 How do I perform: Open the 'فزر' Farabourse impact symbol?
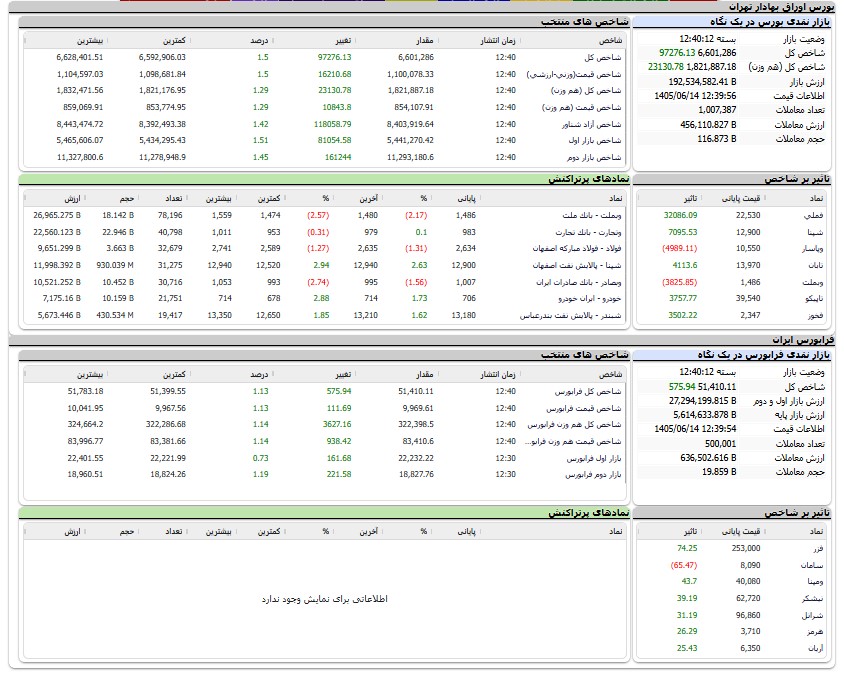[x=818, y=549]
